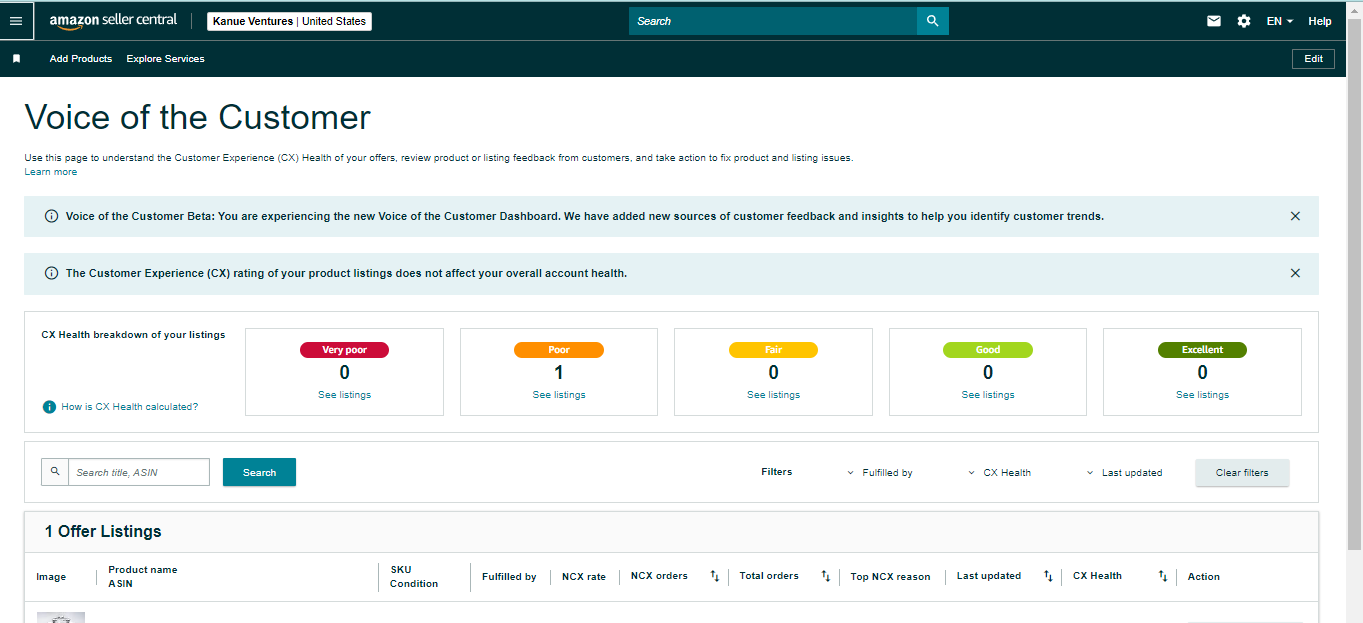Sort by Last updated arrows

(1048, 576)
